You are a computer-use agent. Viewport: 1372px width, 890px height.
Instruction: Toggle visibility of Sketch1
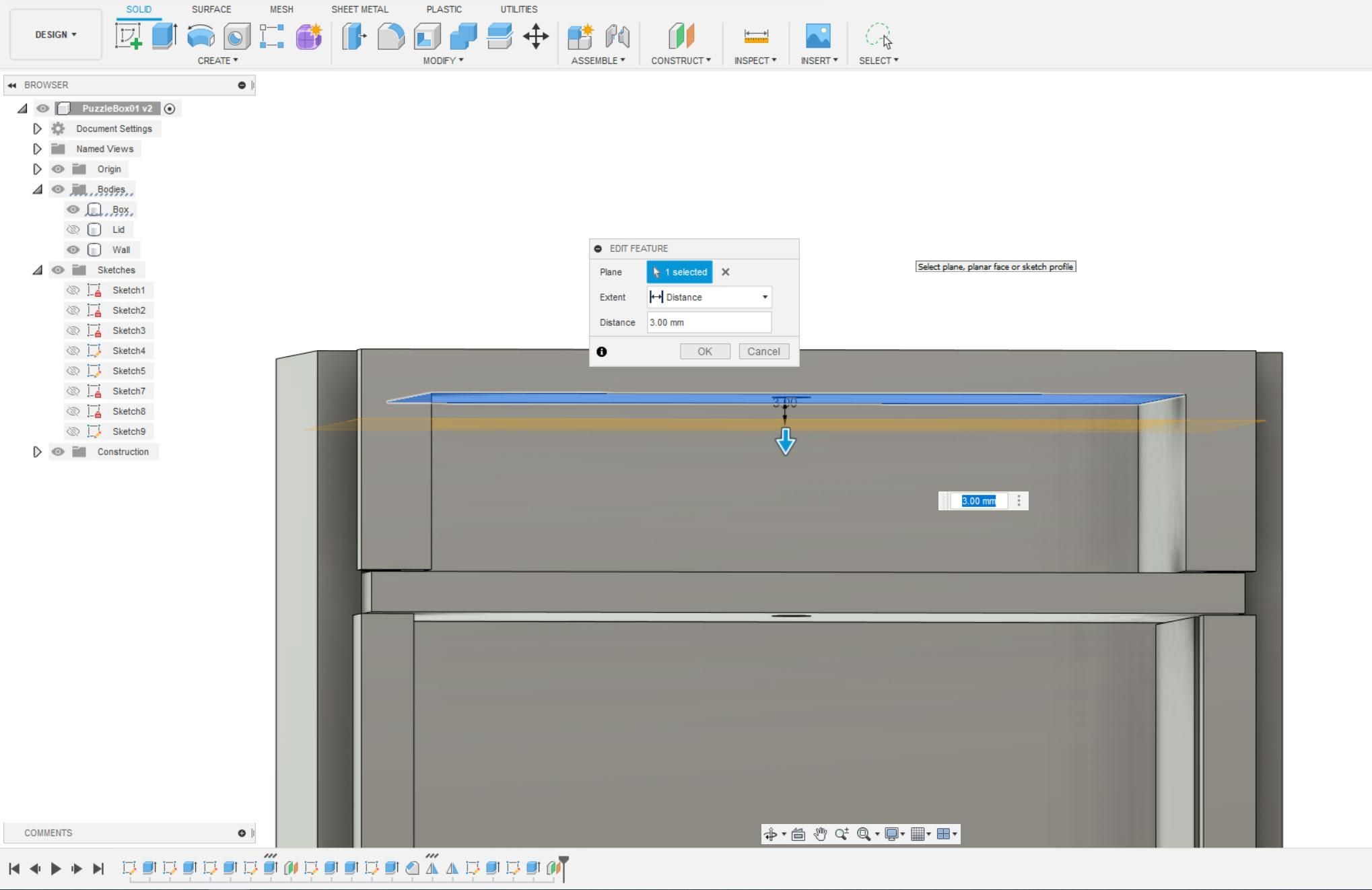(x=73, y=290)
